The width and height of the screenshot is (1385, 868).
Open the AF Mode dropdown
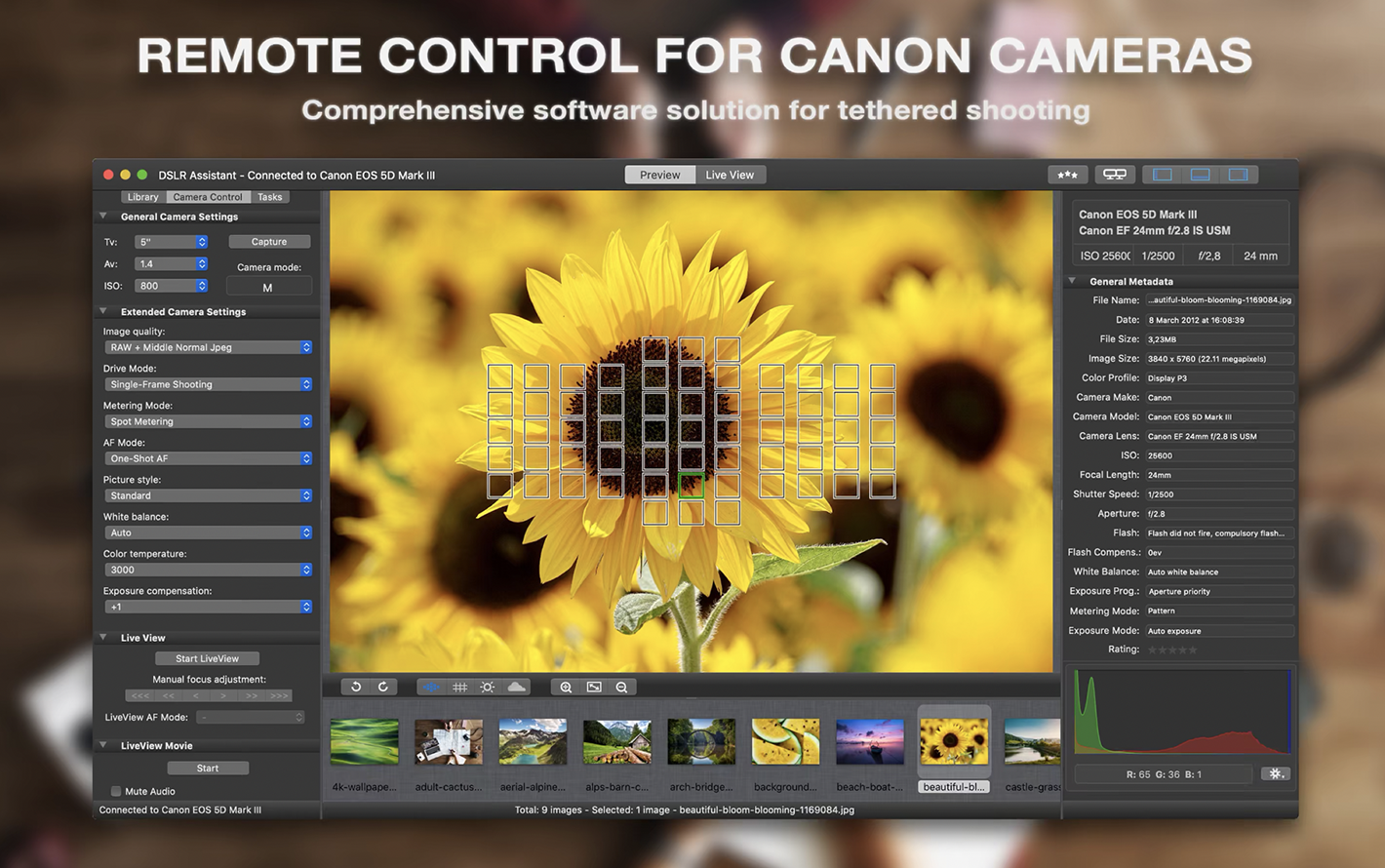tap(209, 458)
